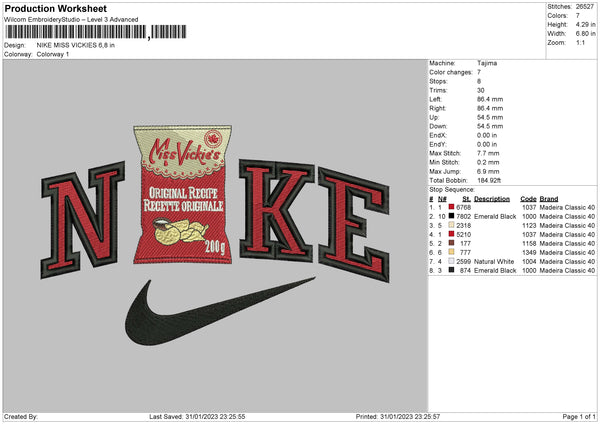Click the zoom value '1:1'
Screen dimensions: 600x424
(x=580, y=42)
